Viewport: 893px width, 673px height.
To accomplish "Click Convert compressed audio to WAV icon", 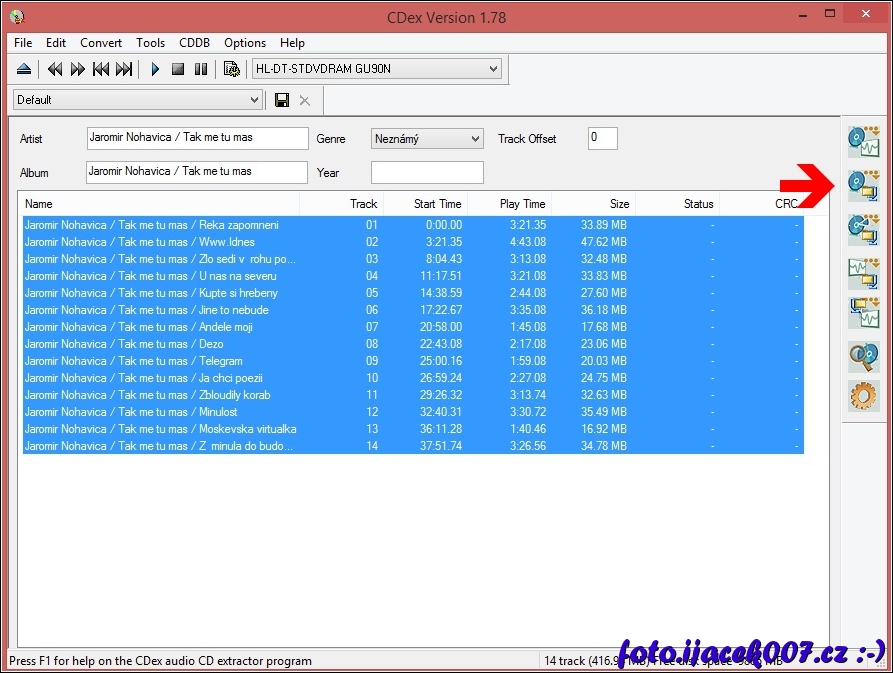I will pyautogui.click(x=862, y=313).
